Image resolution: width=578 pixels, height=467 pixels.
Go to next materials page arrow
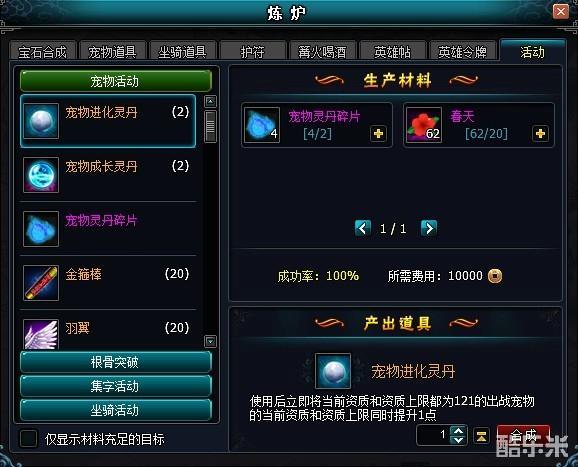429,228
